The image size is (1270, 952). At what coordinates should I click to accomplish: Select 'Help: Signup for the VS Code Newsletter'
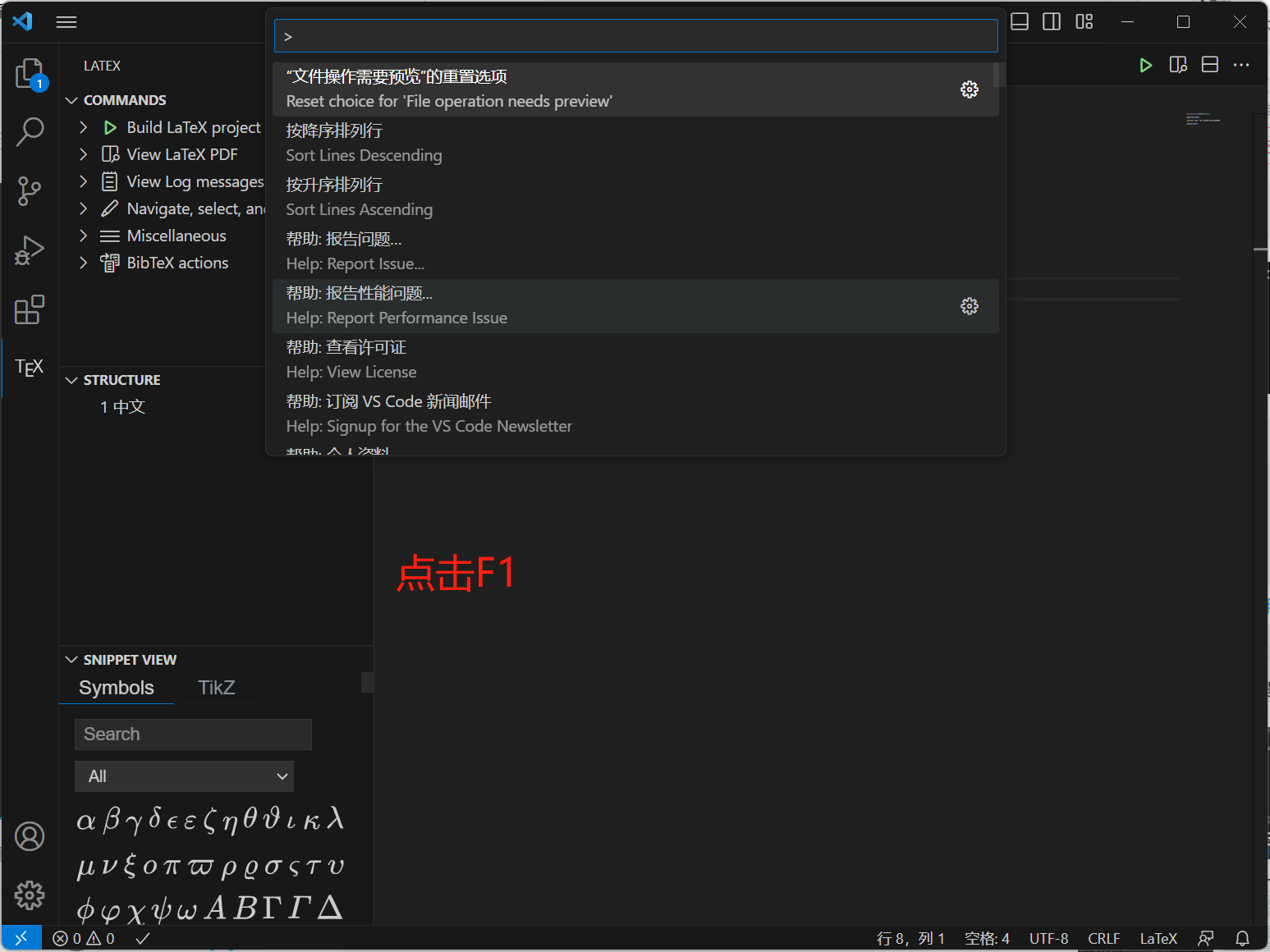click(635, 414)
